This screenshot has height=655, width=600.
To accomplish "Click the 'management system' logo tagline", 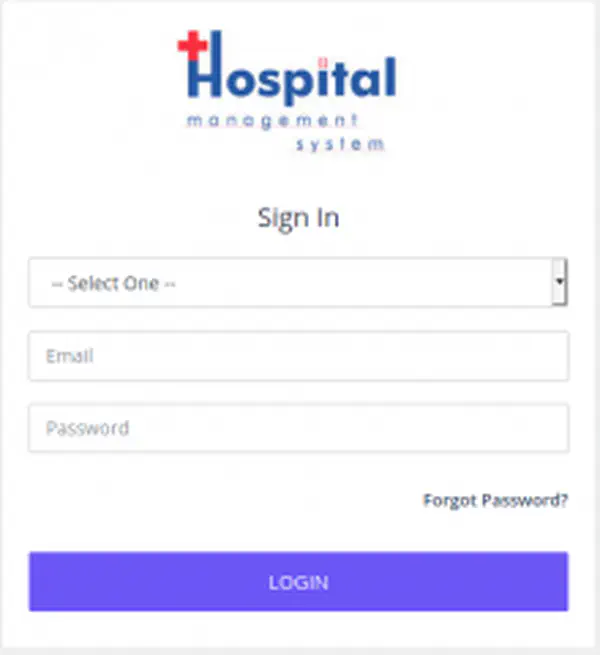I will click(285, 132).
